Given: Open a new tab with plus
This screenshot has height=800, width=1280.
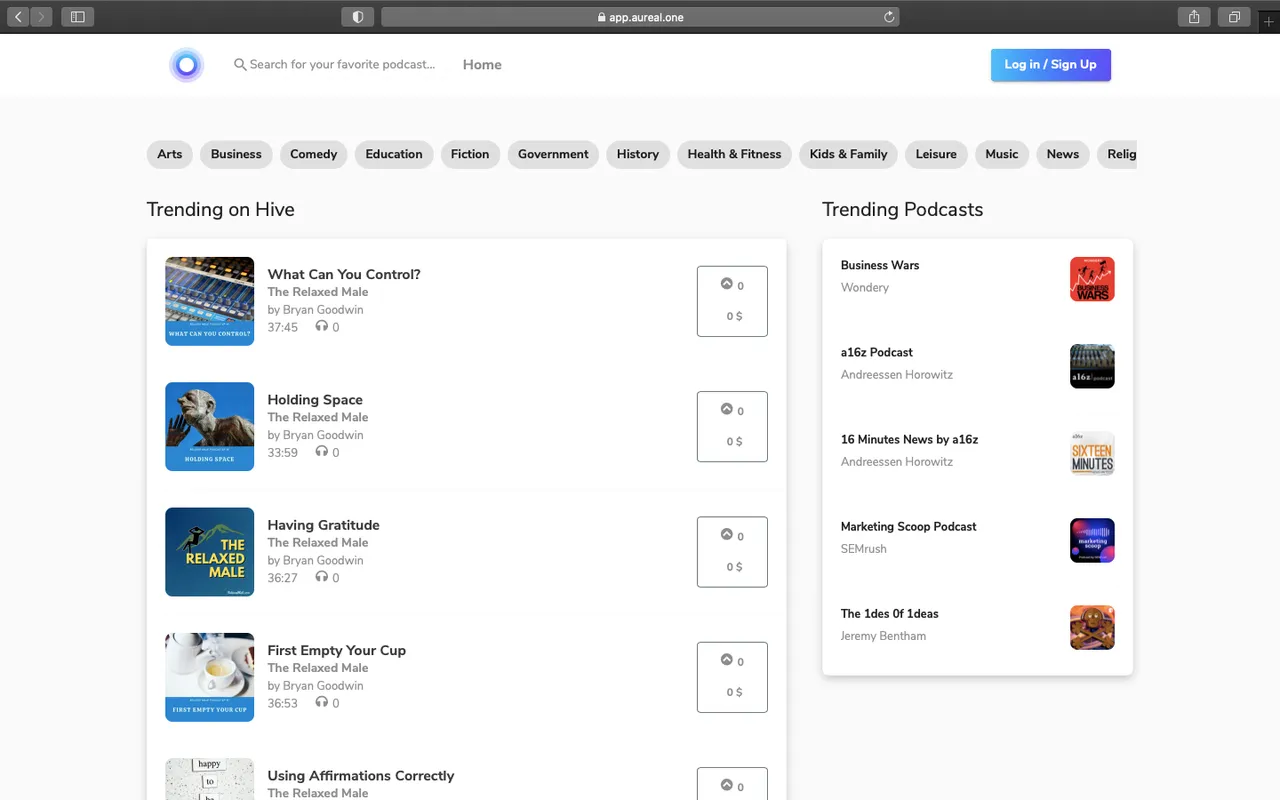Looking at the screenshot, I should tap(1269, 21).
